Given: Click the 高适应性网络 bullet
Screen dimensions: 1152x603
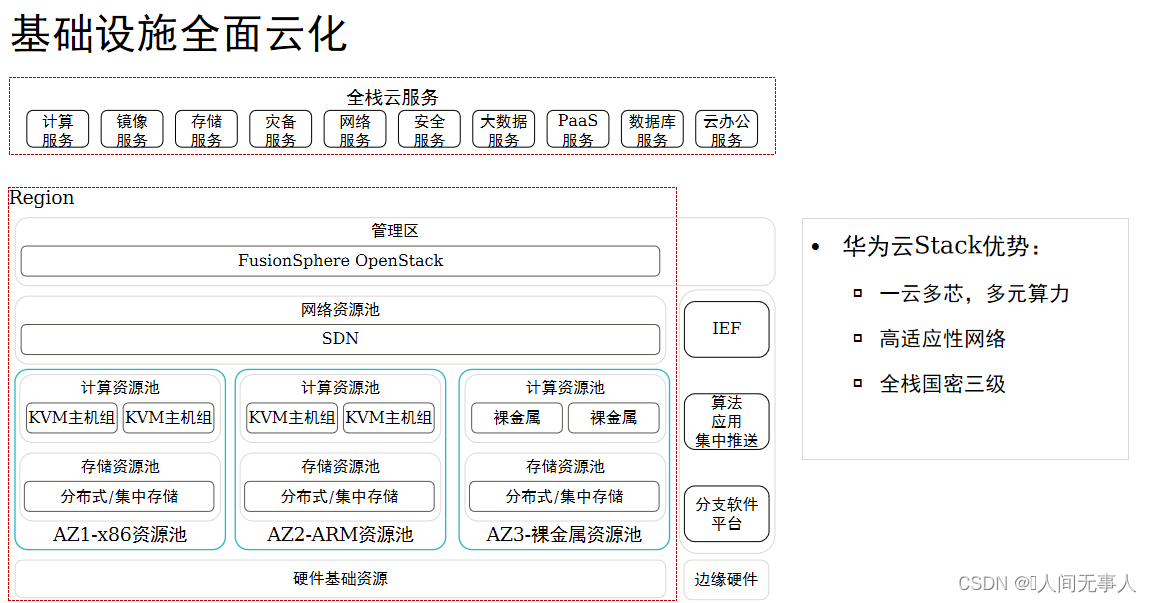Looking at the screenshot, I should coord(943,339).
